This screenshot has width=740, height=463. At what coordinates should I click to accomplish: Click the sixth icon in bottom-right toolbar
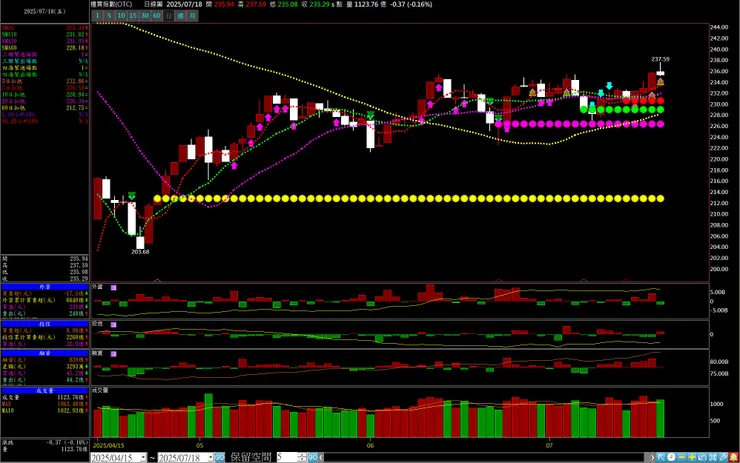point(713,457)
